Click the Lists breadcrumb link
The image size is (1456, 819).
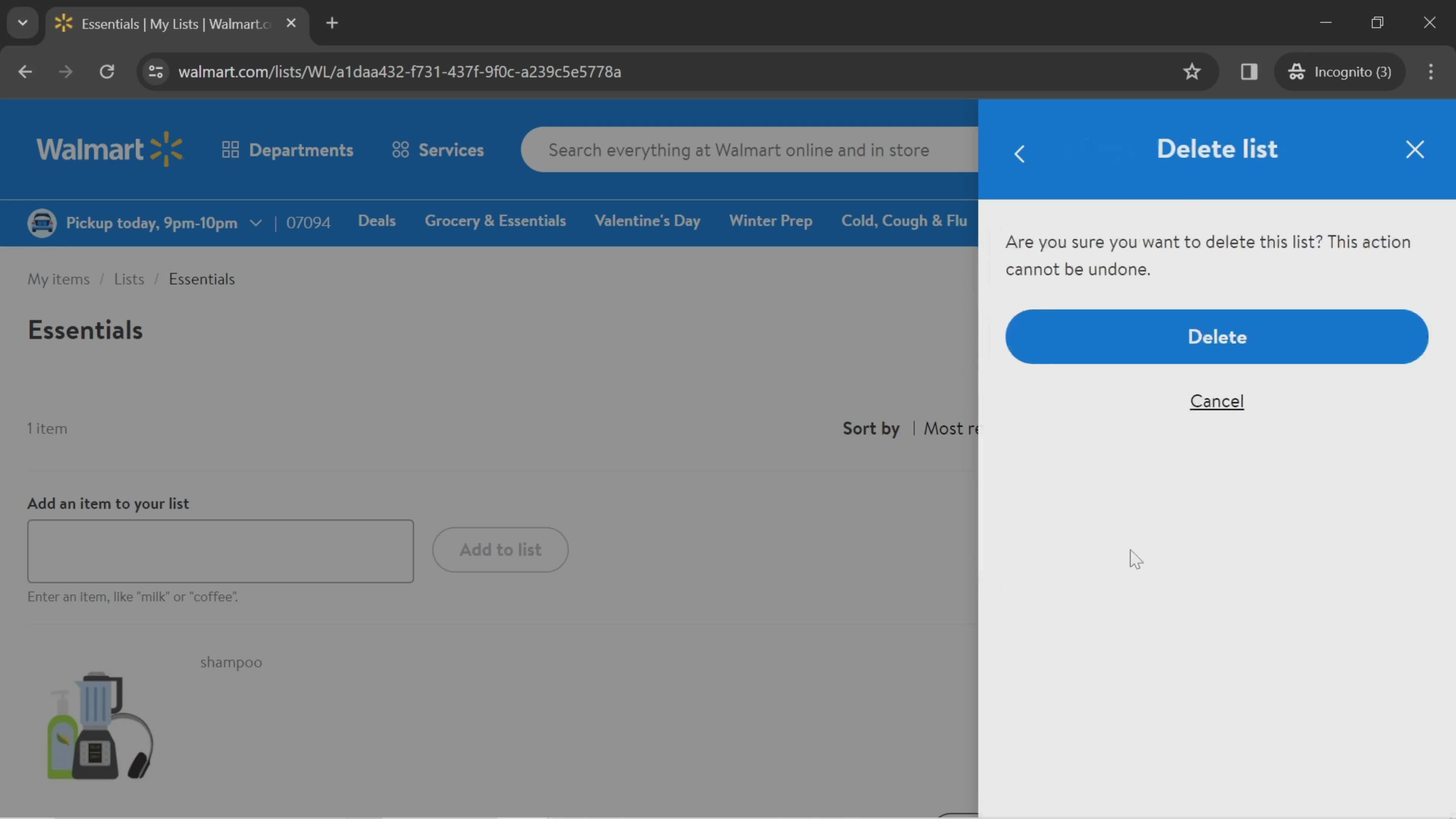(x=128, y=279)
